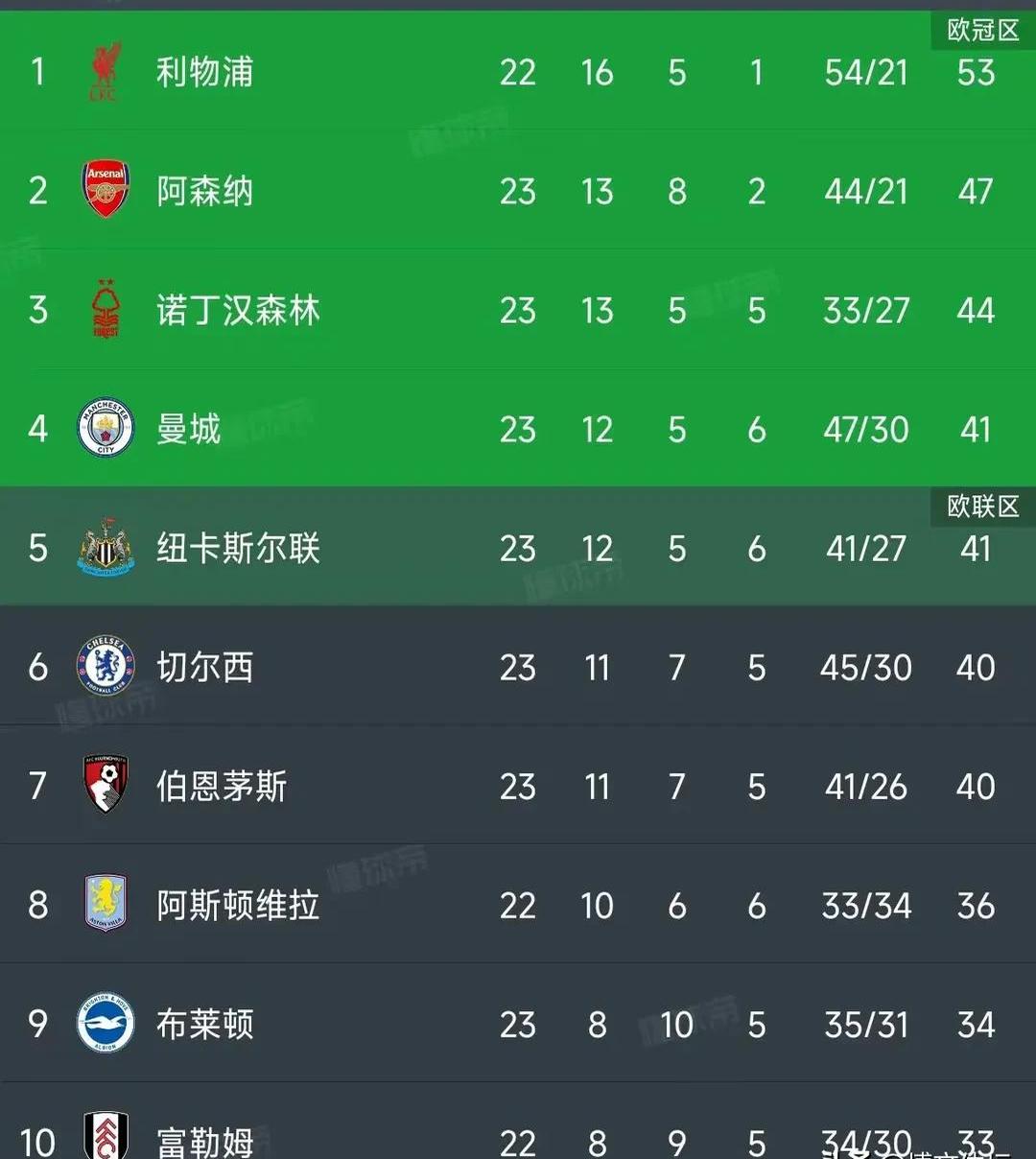Select the Bournemouth club badge
The image size is (1036, 1159).
coord(106,785)
